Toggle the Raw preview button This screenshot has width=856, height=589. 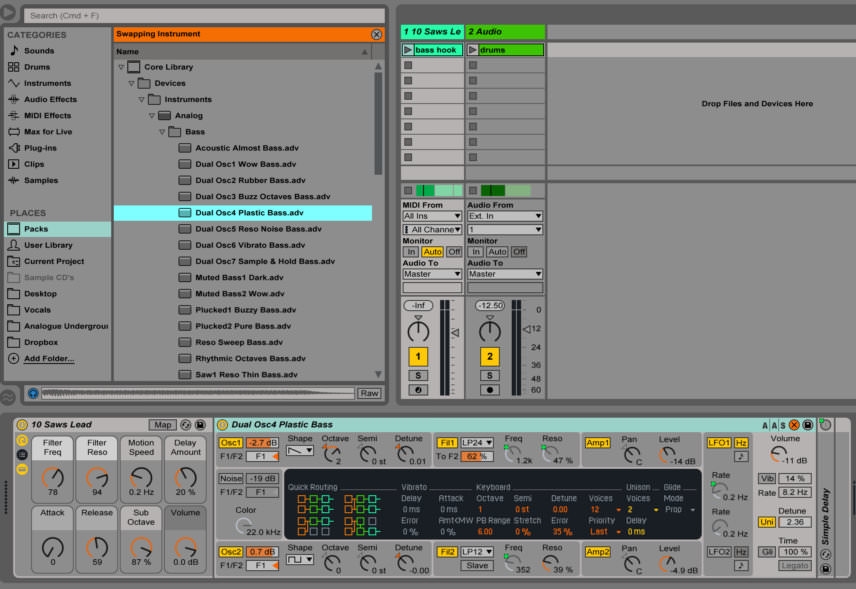(x=369, y=393)
